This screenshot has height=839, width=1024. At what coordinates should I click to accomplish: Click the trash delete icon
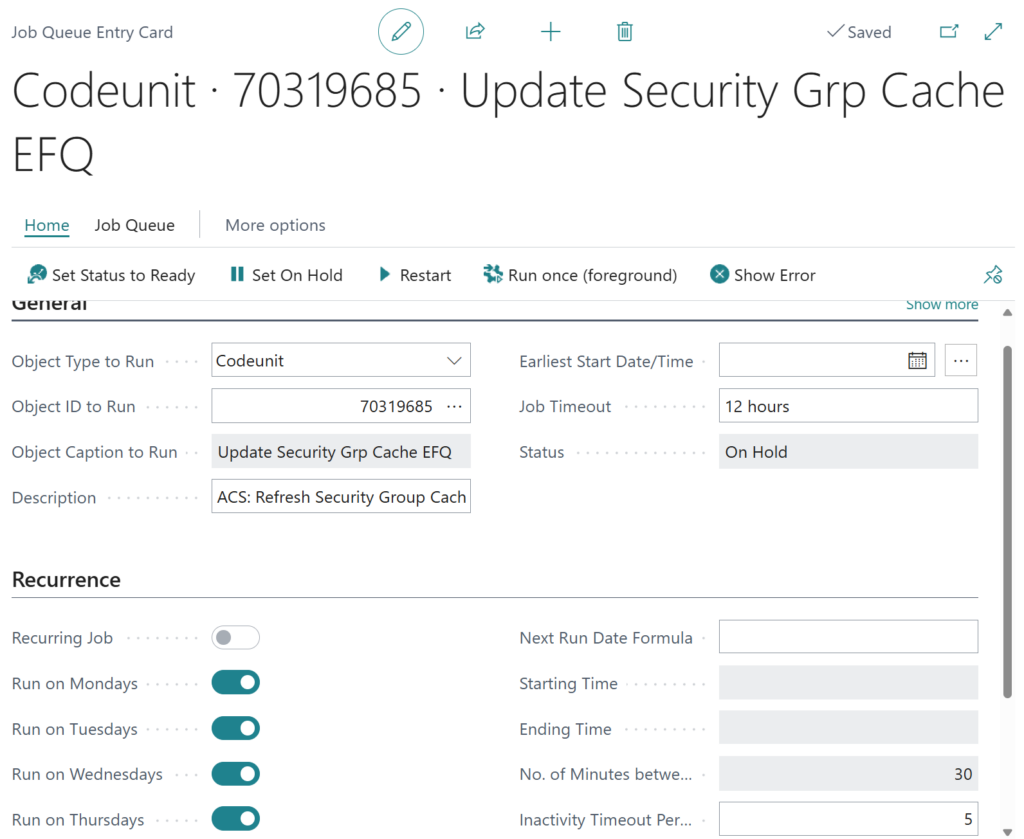[625, 32]
